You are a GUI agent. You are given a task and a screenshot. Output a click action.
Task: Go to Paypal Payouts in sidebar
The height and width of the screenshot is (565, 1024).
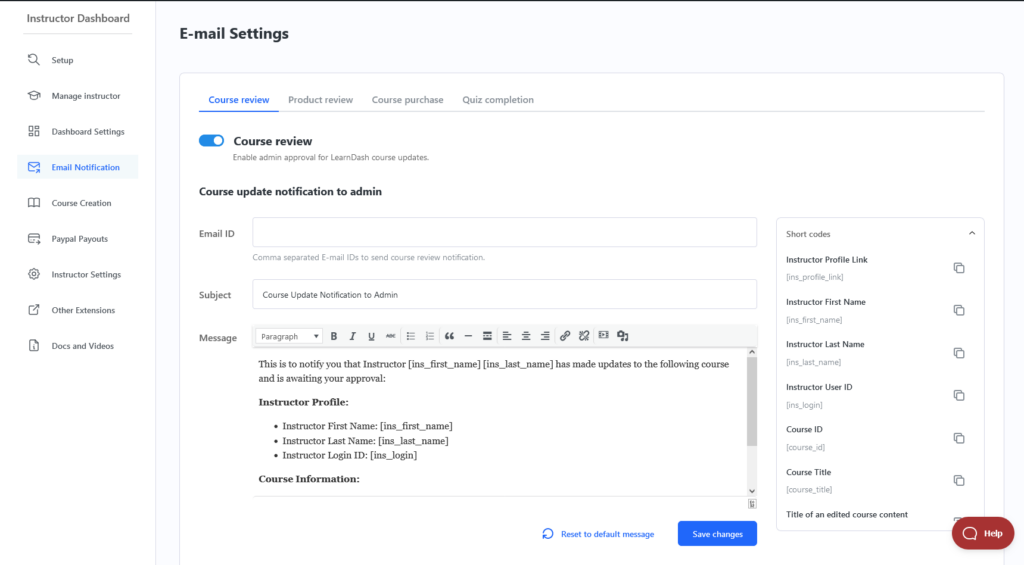pos(79,239)
